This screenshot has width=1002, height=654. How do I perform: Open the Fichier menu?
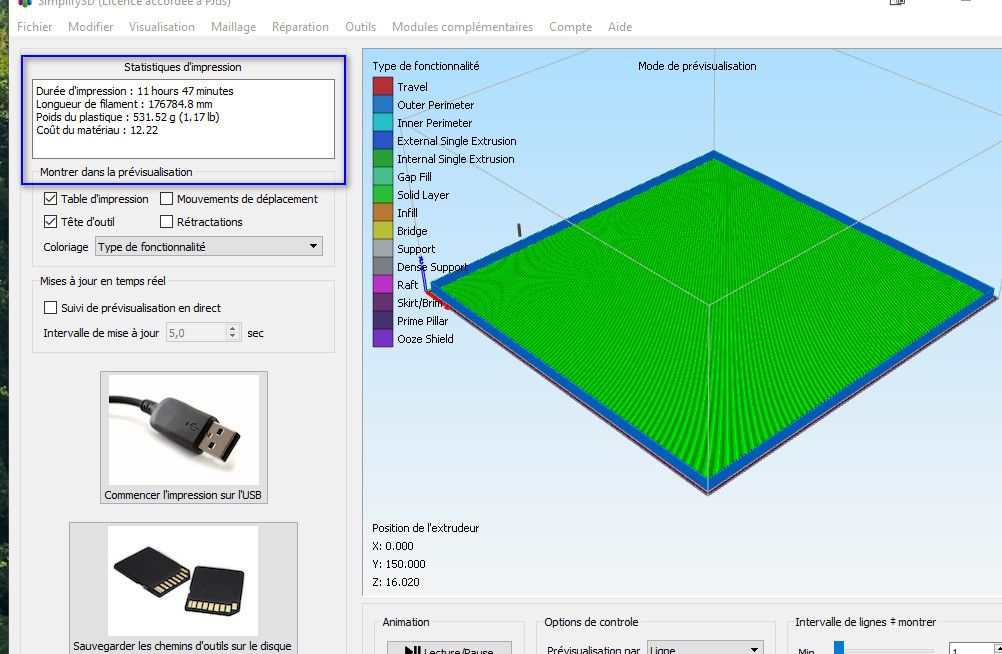35,27
